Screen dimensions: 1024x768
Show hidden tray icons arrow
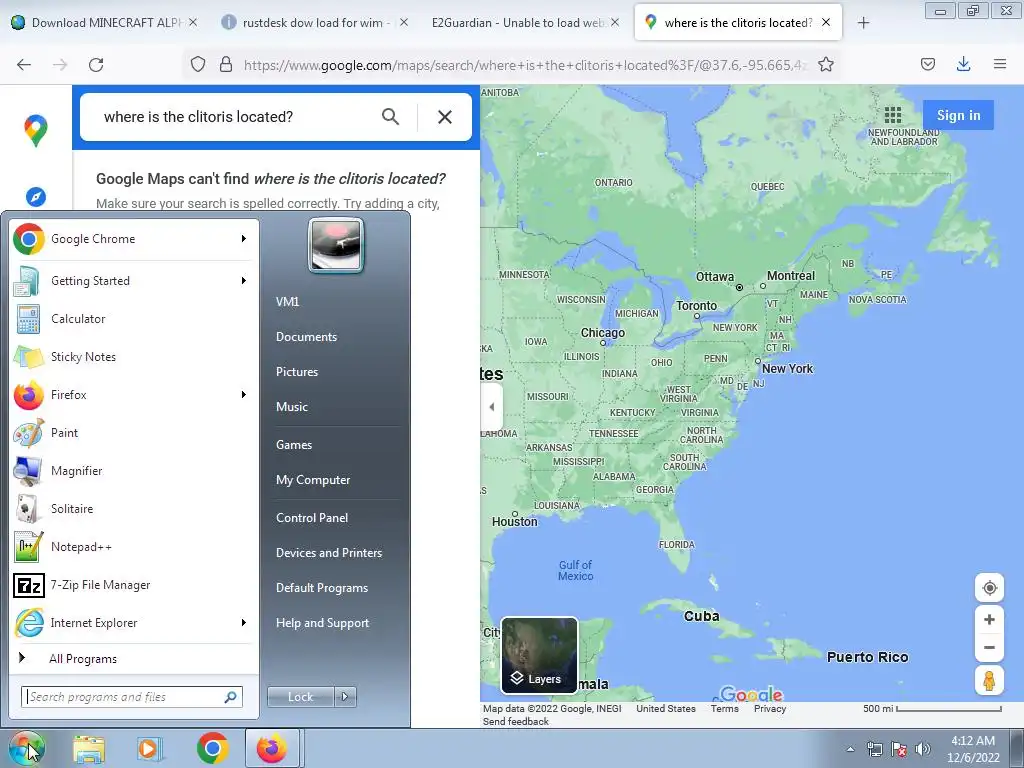[850, 749]
